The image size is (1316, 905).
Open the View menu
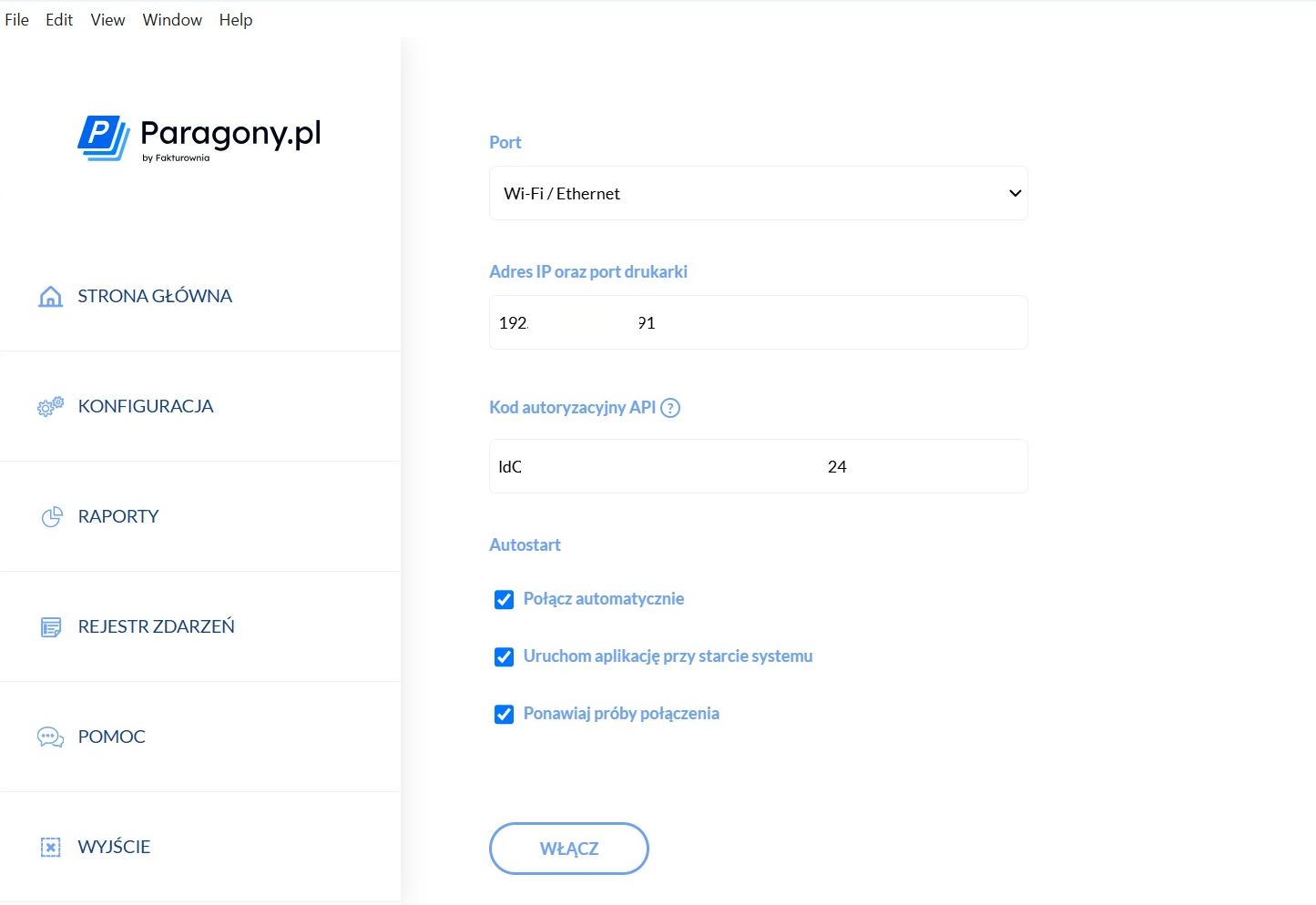[x=107, y=20]
